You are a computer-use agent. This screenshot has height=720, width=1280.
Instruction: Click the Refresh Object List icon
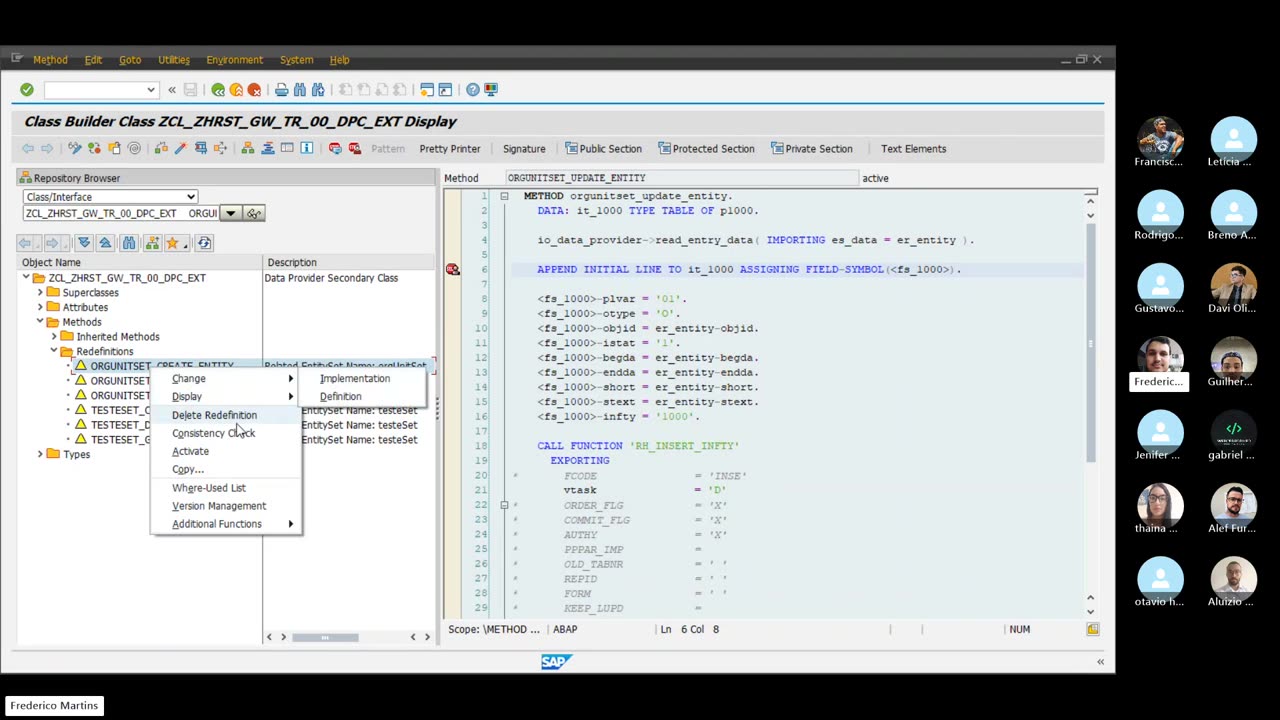(204, 243)
